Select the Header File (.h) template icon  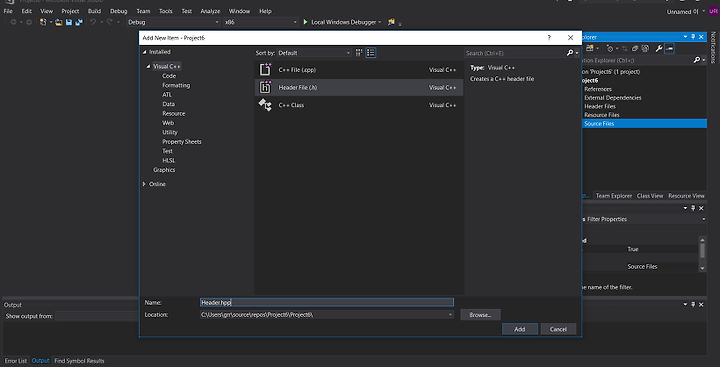pyautogui.click(x=265, y=87)
